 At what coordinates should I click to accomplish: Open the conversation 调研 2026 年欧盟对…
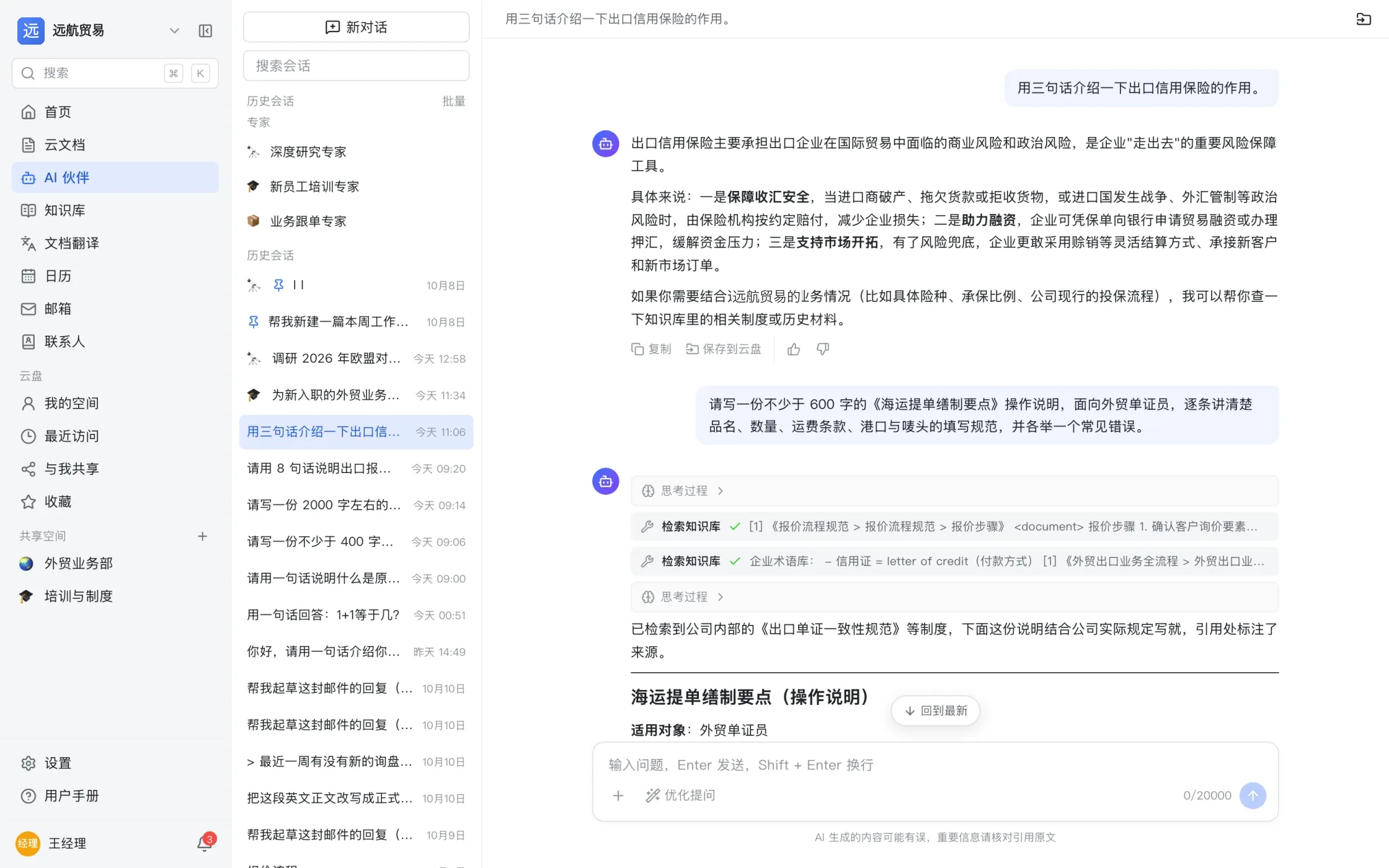[357, 359]
